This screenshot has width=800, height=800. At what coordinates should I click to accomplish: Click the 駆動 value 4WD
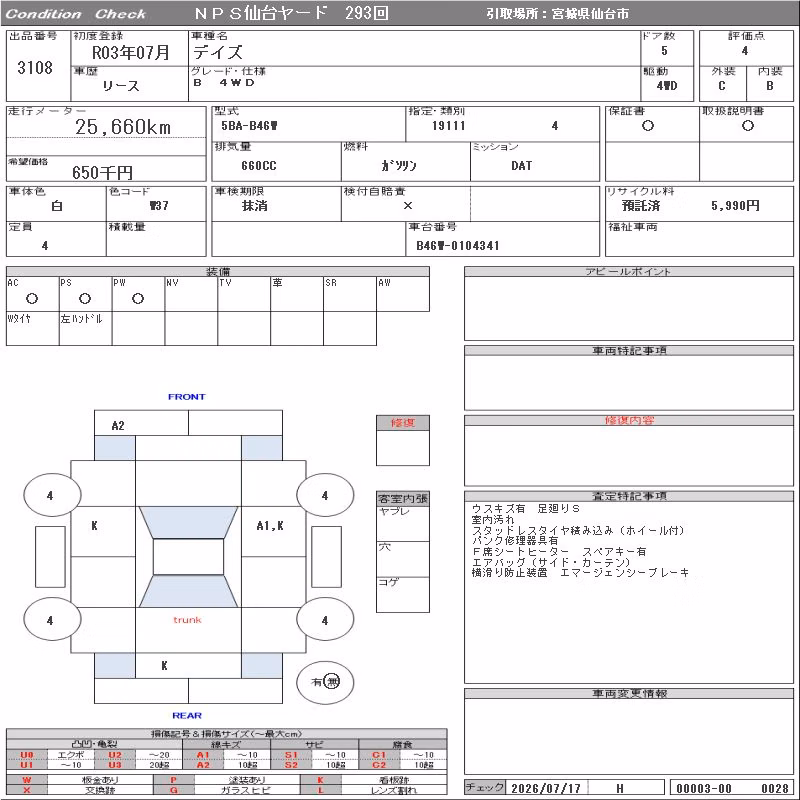667,86
